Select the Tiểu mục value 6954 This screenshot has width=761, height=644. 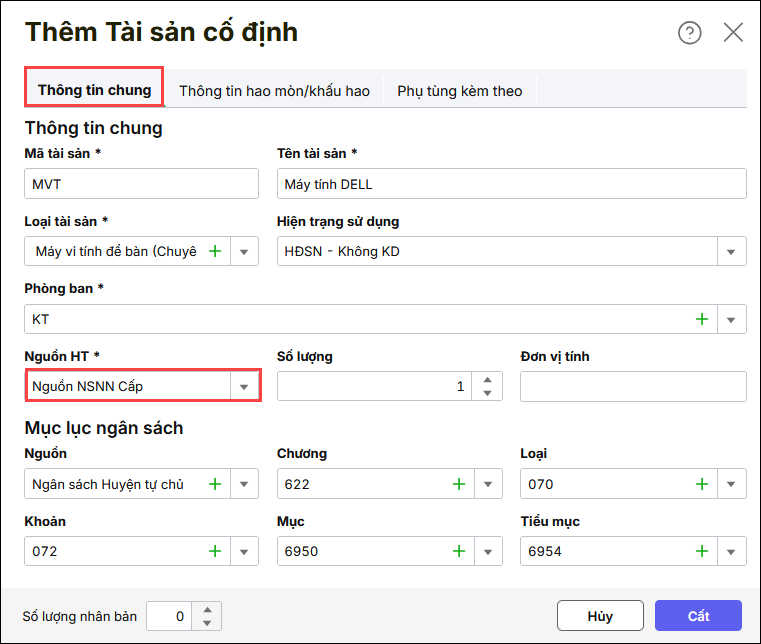pos(545,551)
